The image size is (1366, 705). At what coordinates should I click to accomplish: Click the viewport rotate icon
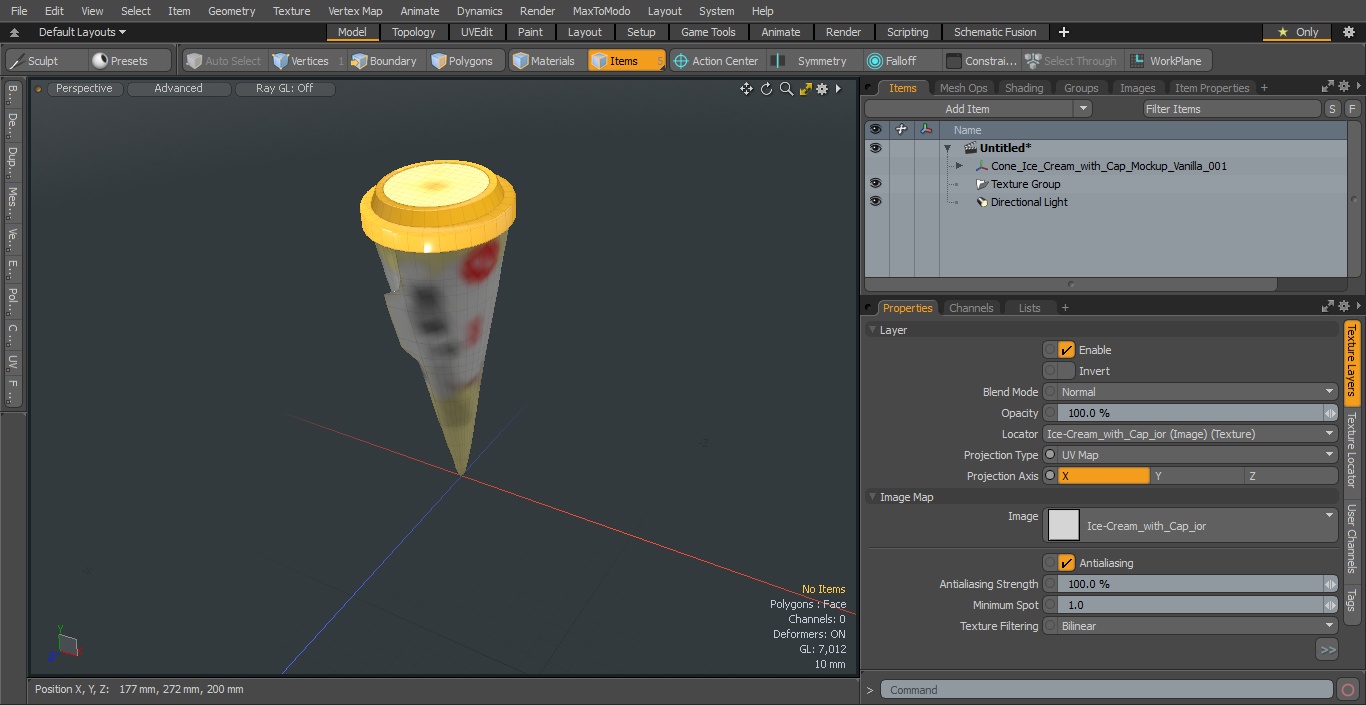pyautogui.click(x=767, y=89)
